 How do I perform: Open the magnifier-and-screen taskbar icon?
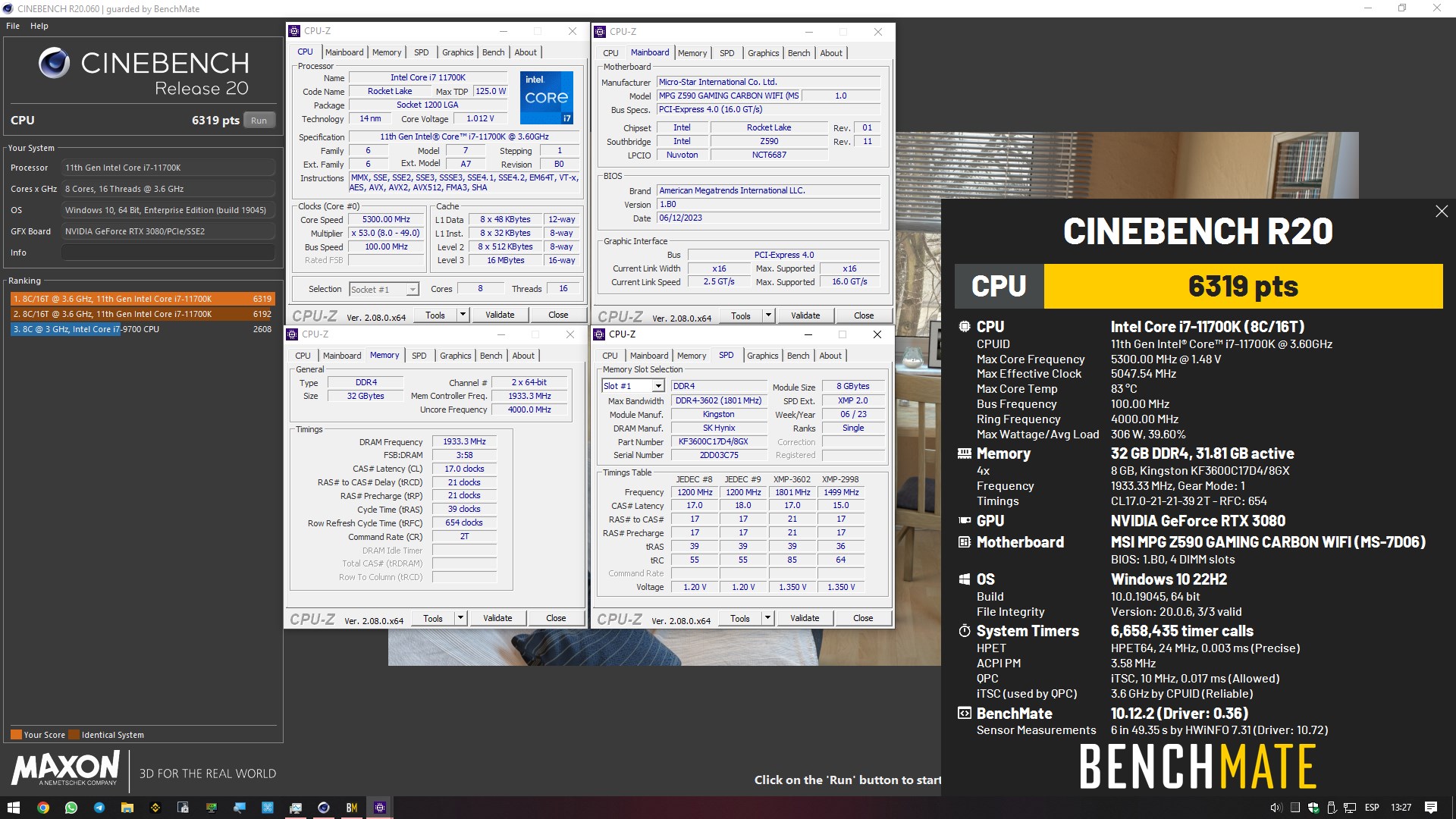coord(240,808)
